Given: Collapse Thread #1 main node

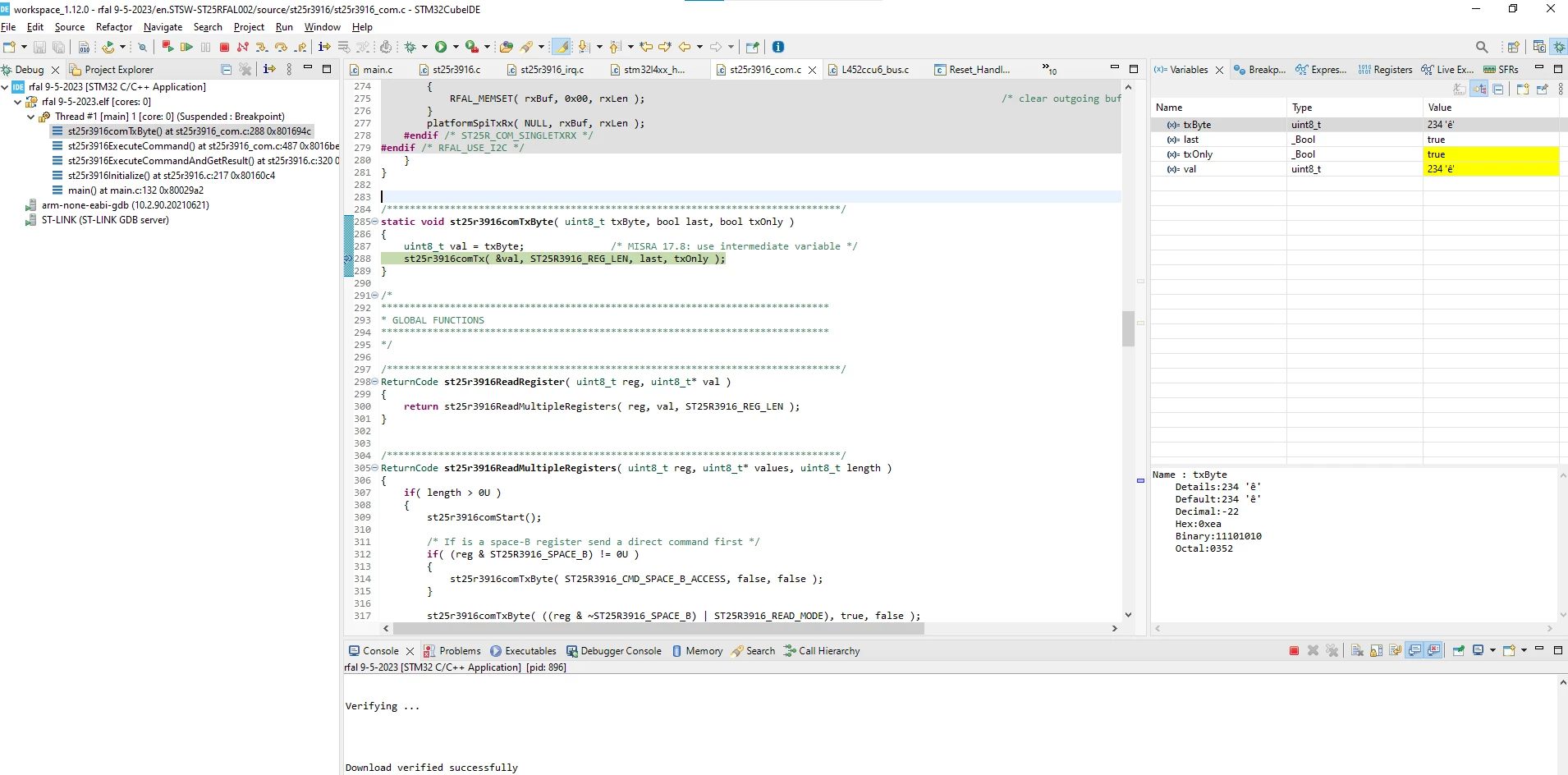Looking at the screenshot, I should pyautogui.click(x=31, y=117).
